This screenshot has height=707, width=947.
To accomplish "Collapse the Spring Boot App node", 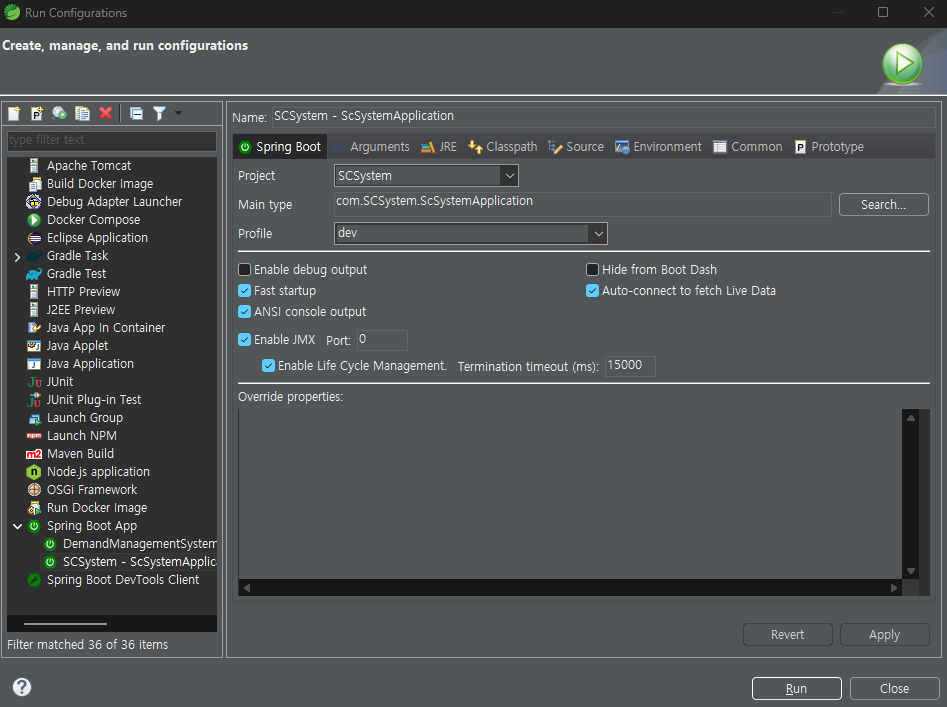I will click(x=18, y=526).
